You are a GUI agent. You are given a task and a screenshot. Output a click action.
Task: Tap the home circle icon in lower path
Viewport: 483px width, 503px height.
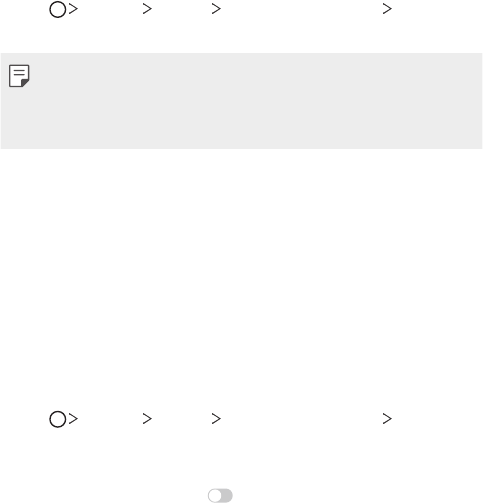click(x=58, y=419)
